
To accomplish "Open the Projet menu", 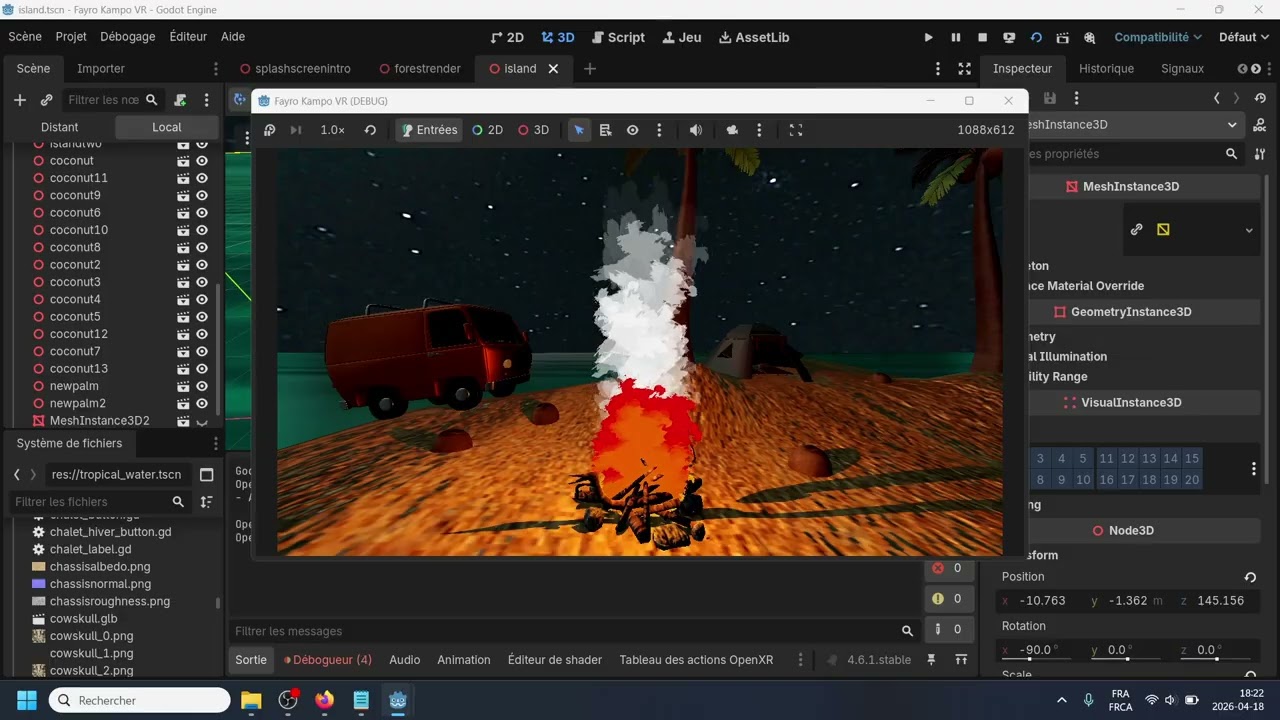I will pyautogui.click(x=71, y=37).
